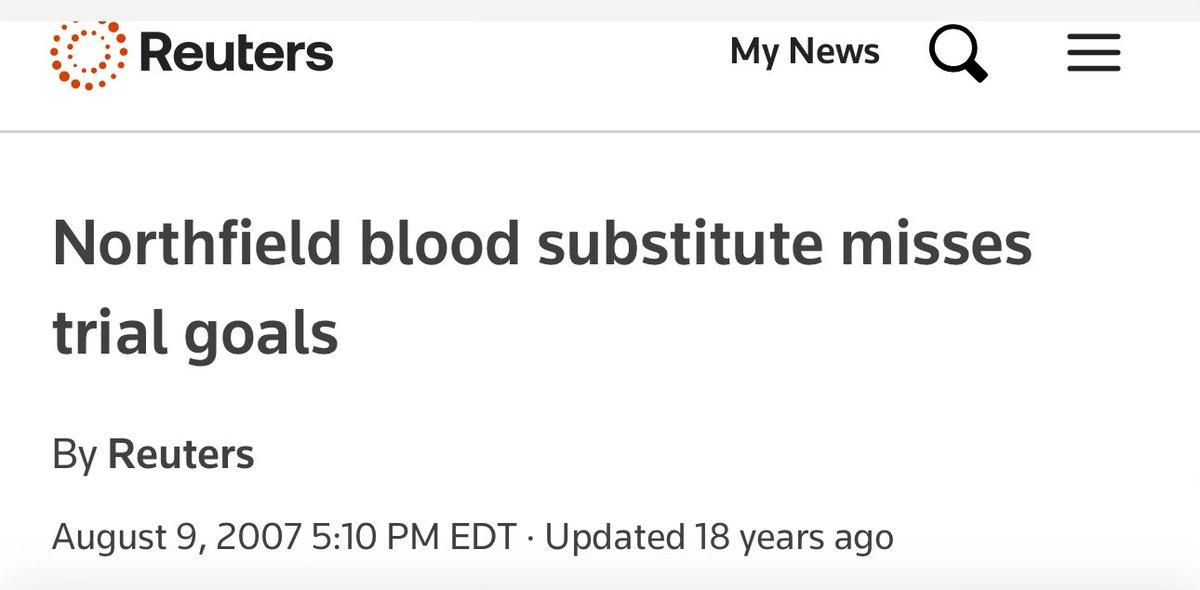Image resolution: width=1200 pixels, height=590 pixels.
Task: Click the "5:10 PM" publish time
Action: point(374,537)
